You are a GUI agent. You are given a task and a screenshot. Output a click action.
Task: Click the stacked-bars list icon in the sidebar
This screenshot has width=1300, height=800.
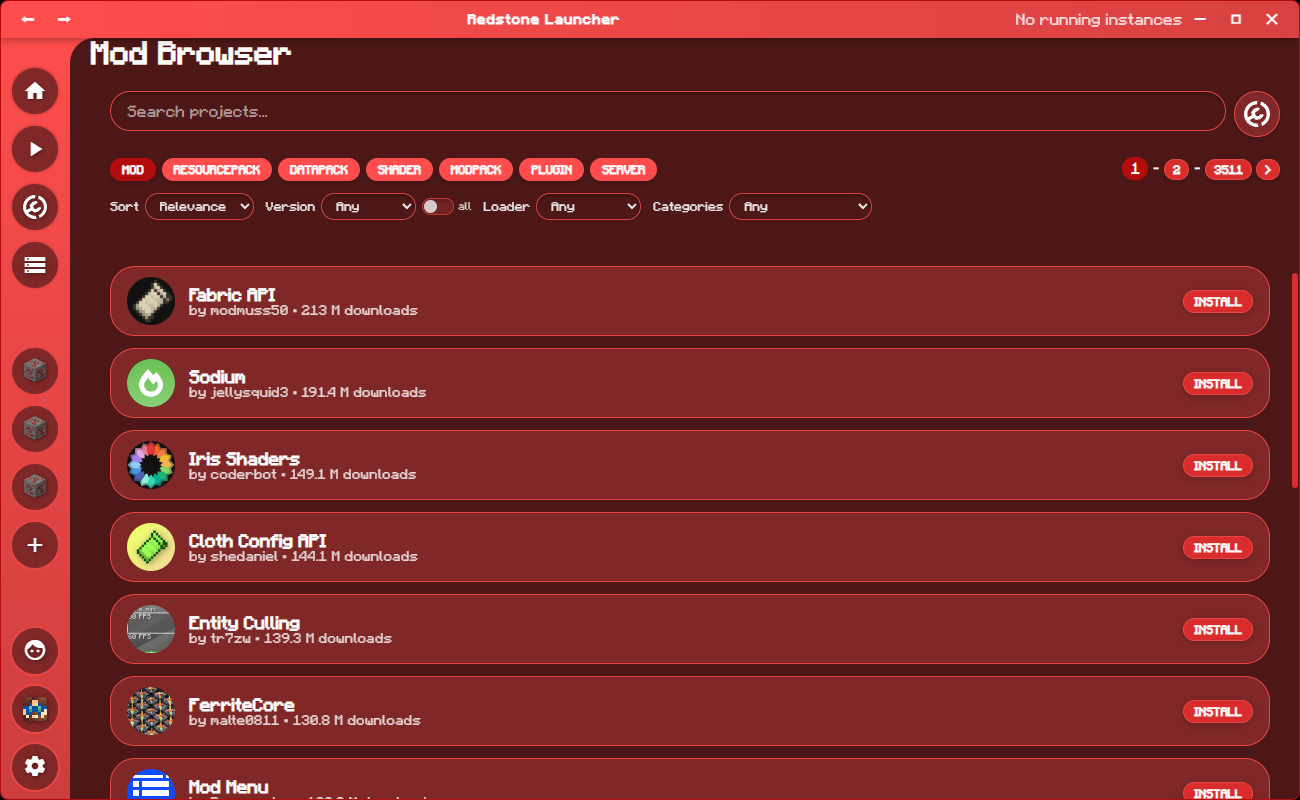[35, 265]
